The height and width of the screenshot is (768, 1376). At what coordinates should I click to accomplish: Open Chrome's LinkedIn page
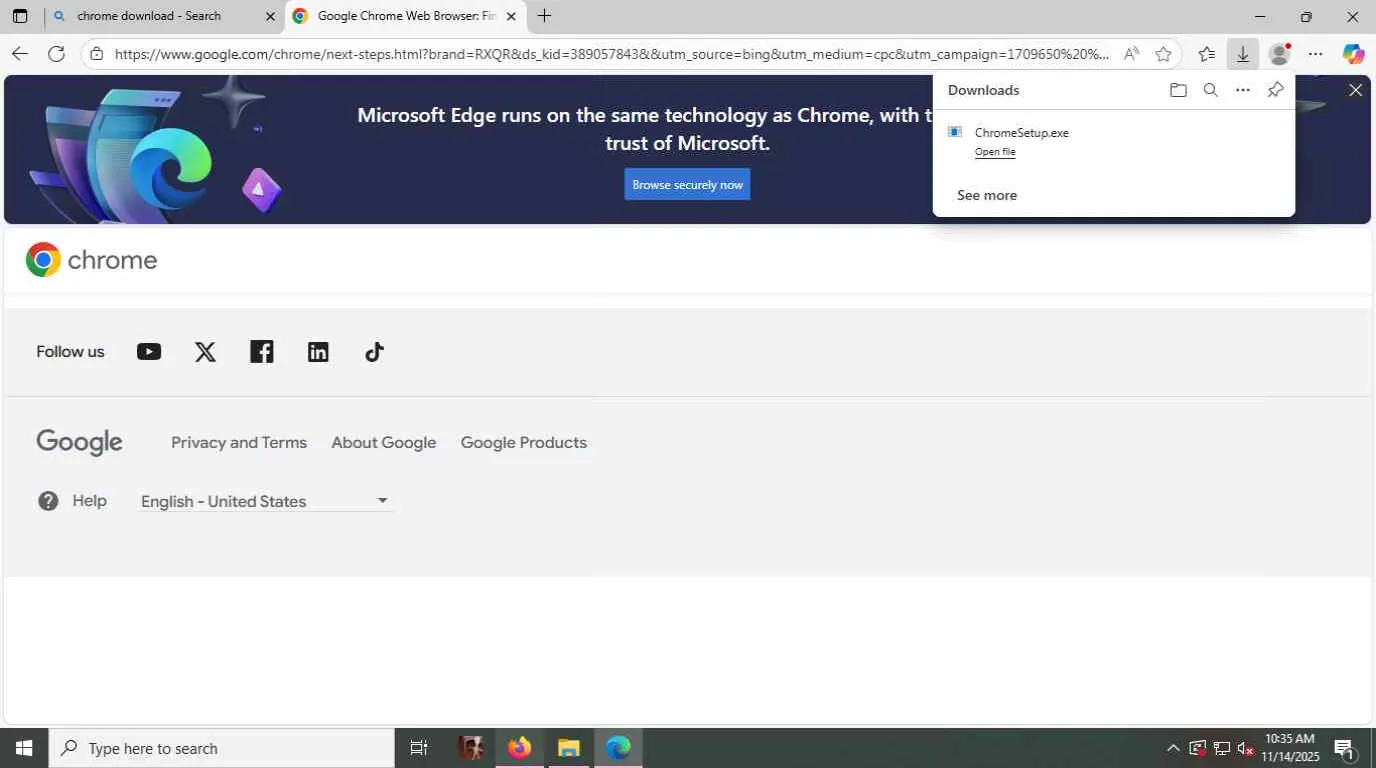point(318,352)
